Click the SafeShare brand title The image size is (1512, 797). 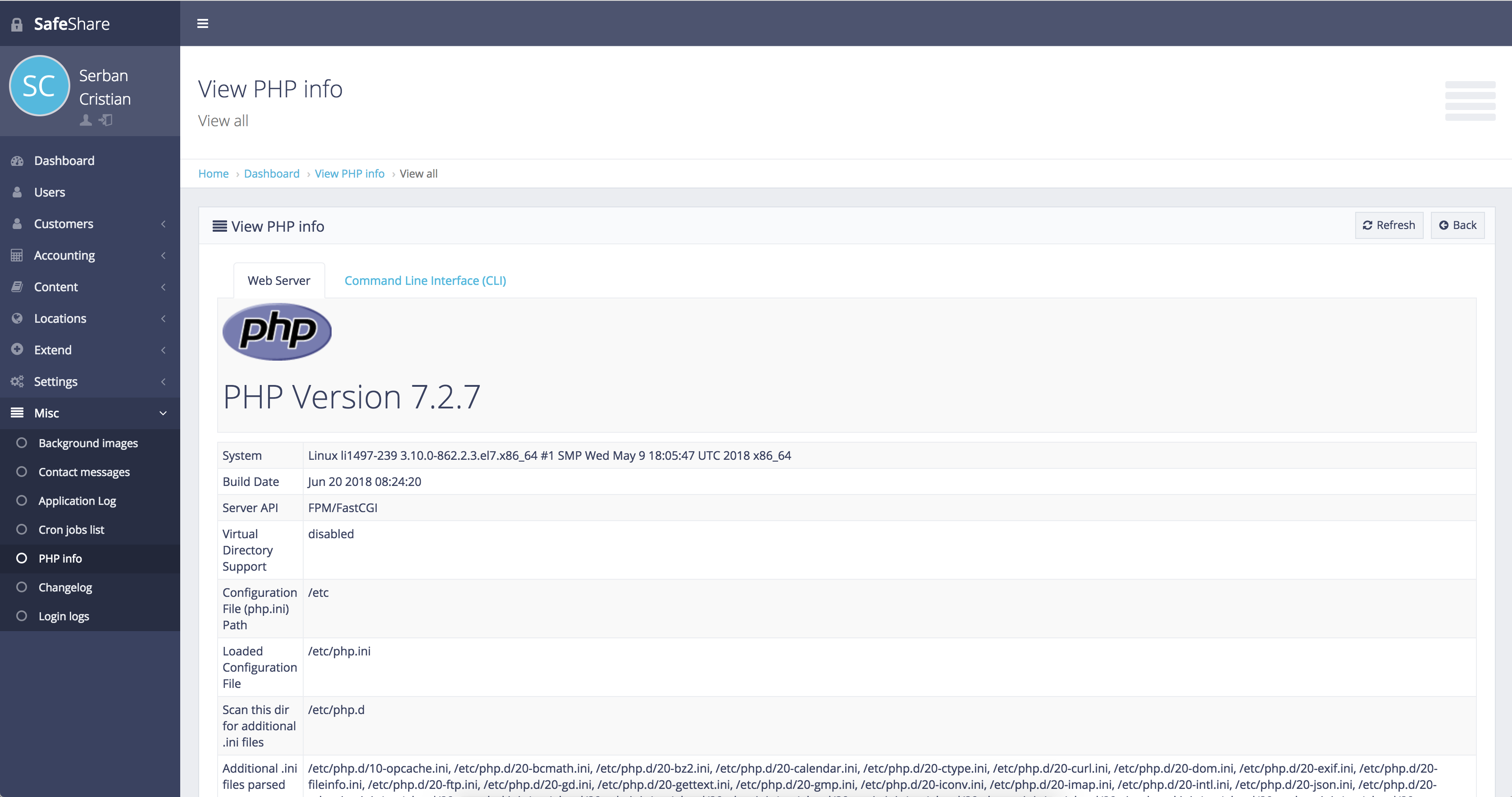coord(72,24)
